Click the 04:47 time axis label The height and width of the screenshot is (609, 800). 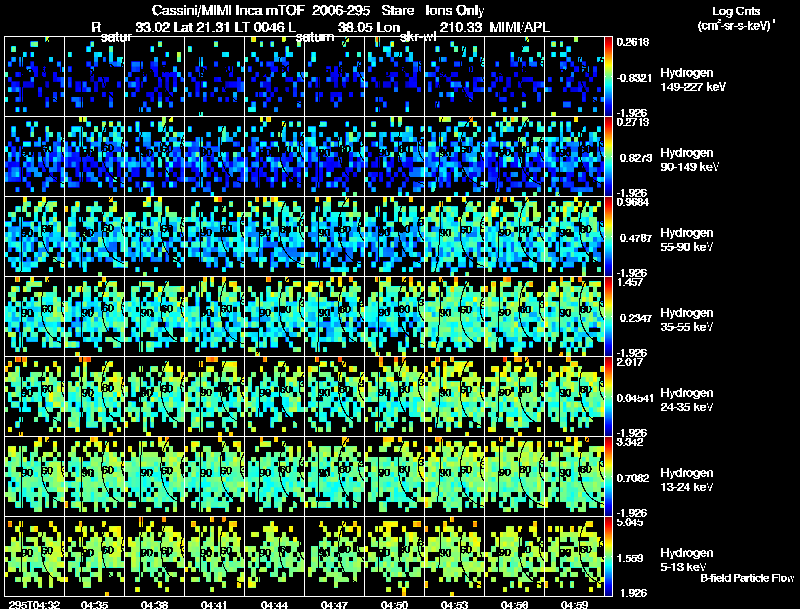[x=334, y=604]
